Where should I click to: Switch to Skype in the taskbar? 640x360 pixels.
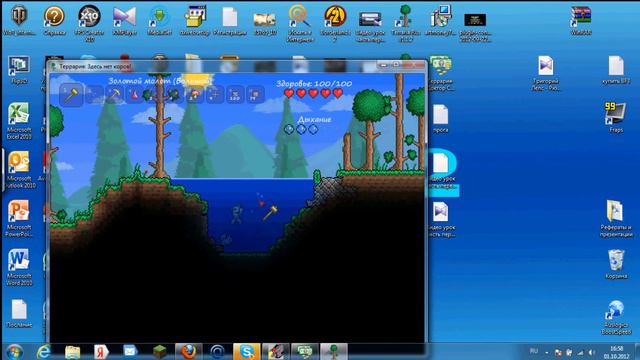(x=247, y=351)
